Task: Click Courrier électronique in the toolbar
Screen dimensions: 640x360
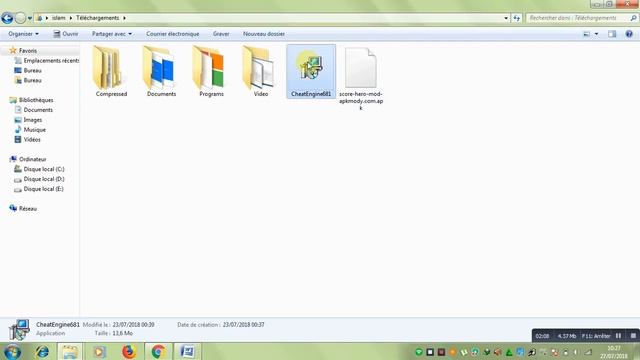Action: (x=173, y=34)
